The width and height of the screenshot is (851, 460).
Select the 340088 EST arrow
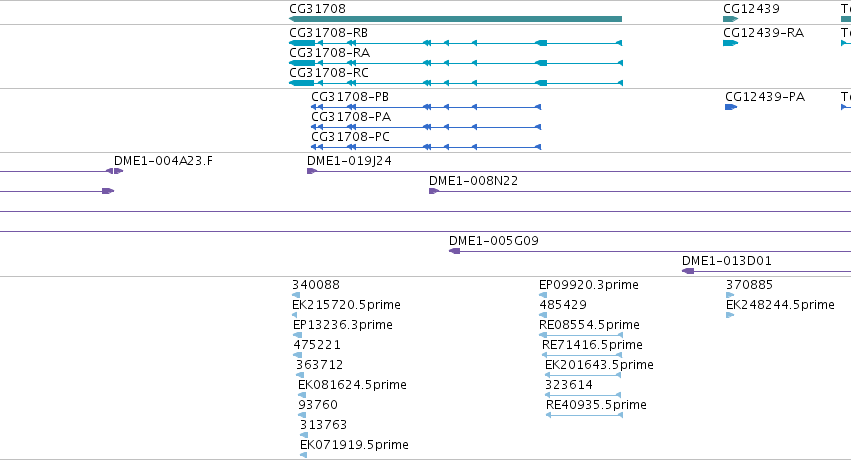(x=296, y=295)
